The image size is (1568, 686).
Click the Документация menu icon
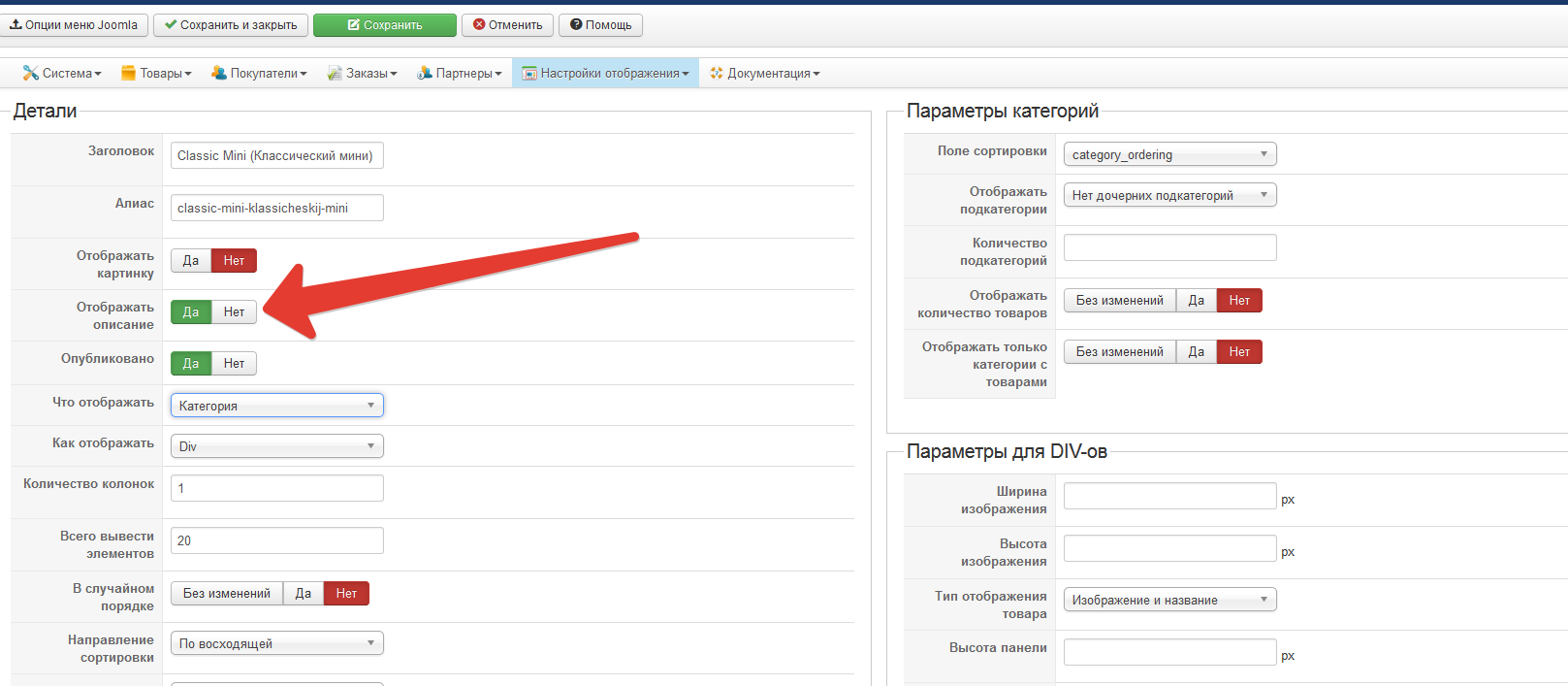tap(717, 73)
